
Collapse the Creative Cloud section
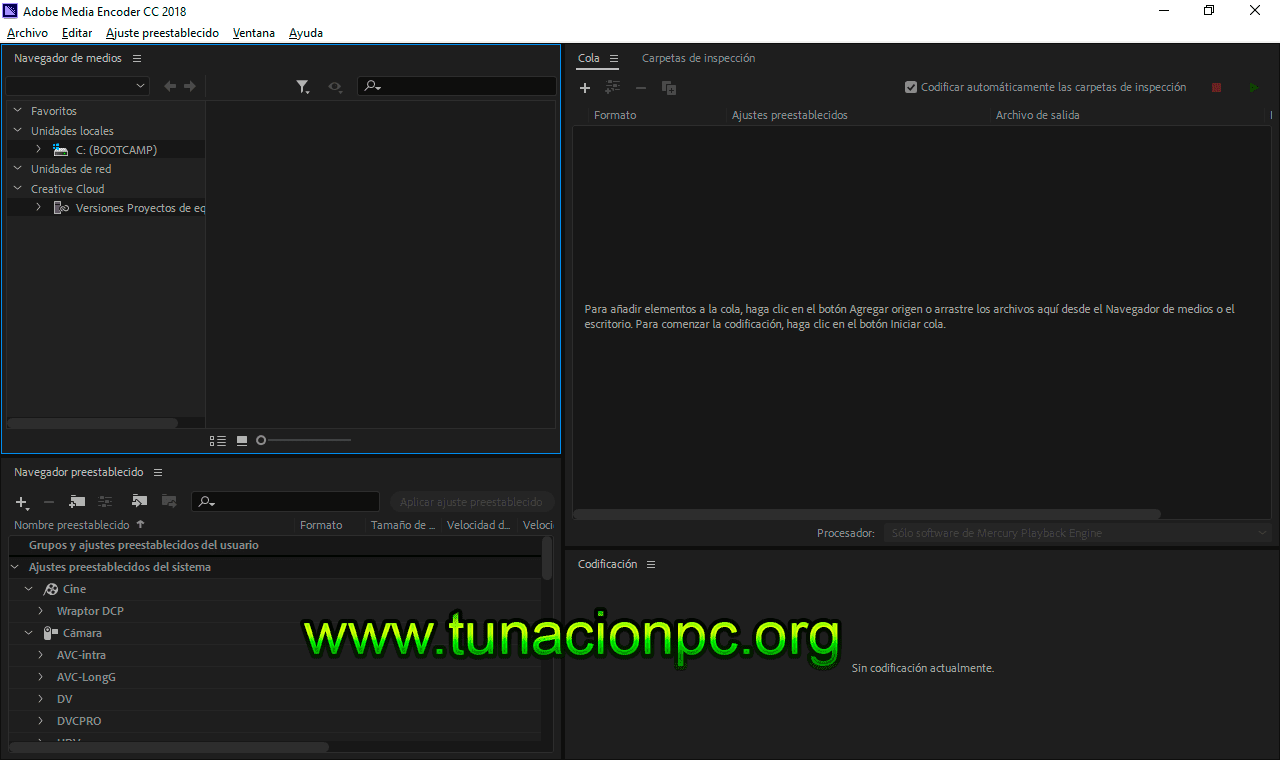(18, 188)
